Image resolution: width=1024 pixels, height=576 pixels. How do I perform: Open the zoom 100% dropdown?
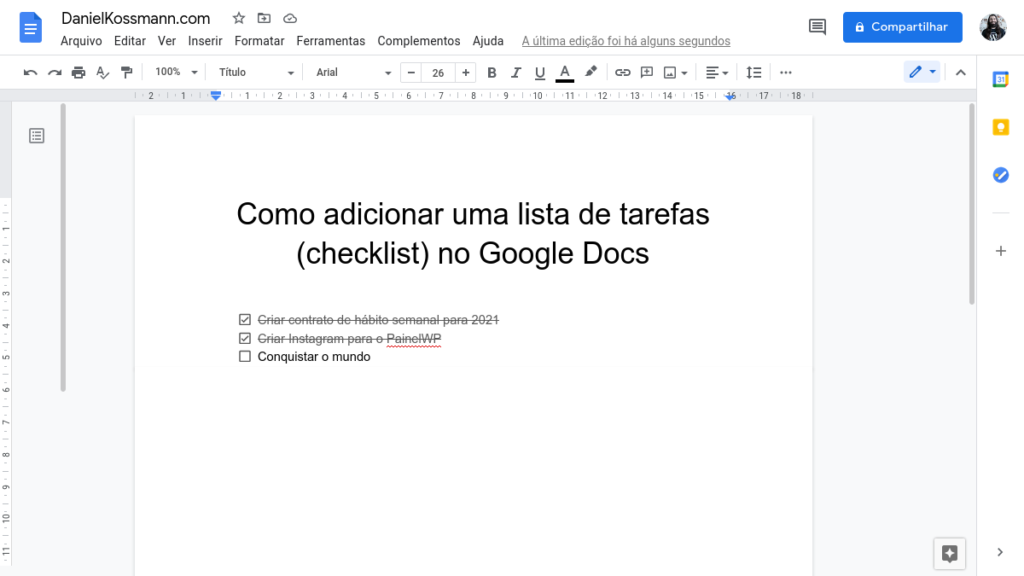pos(176,72)
